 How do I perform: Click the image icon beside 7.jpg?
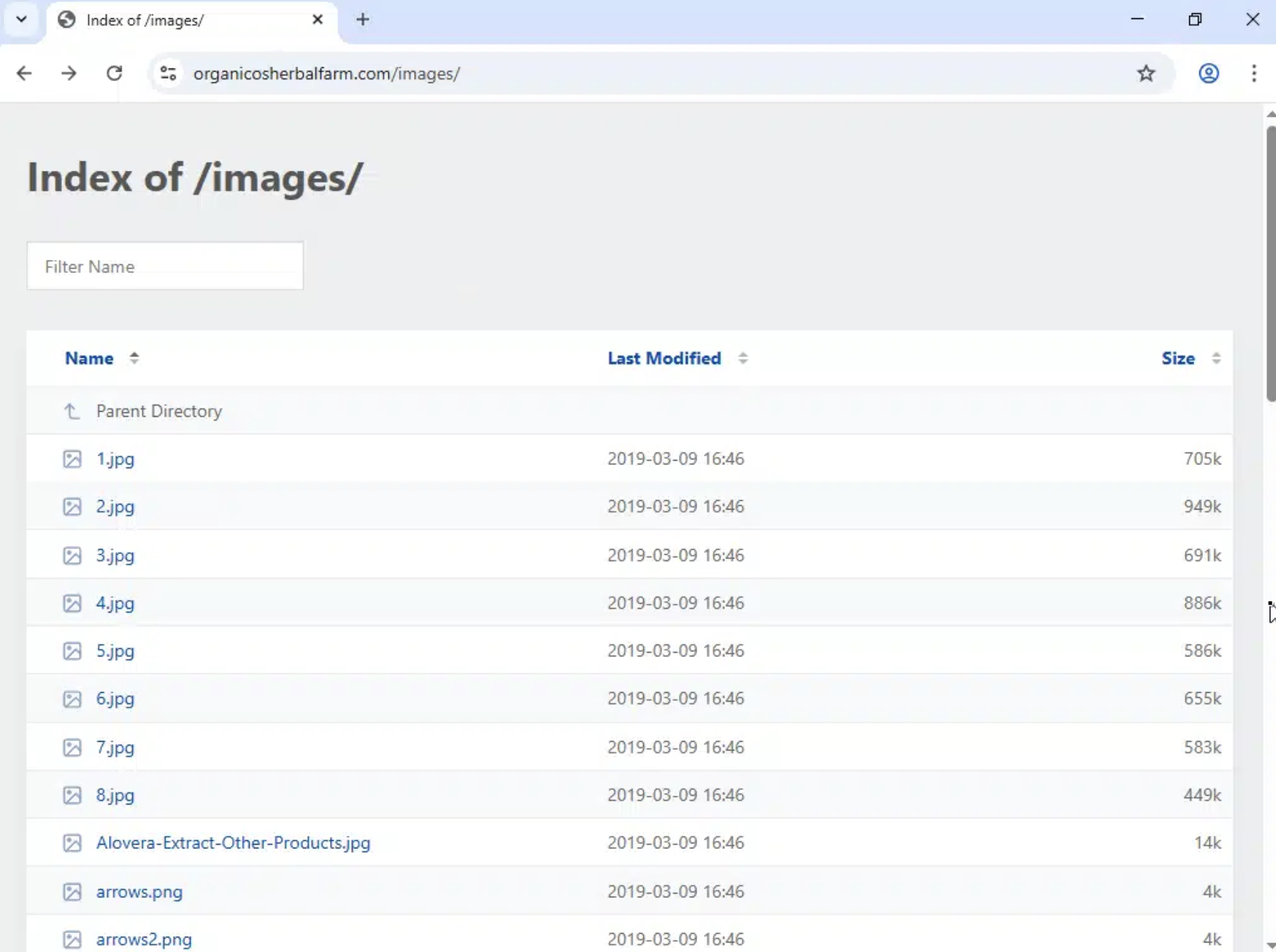click(x=72, y=748)
